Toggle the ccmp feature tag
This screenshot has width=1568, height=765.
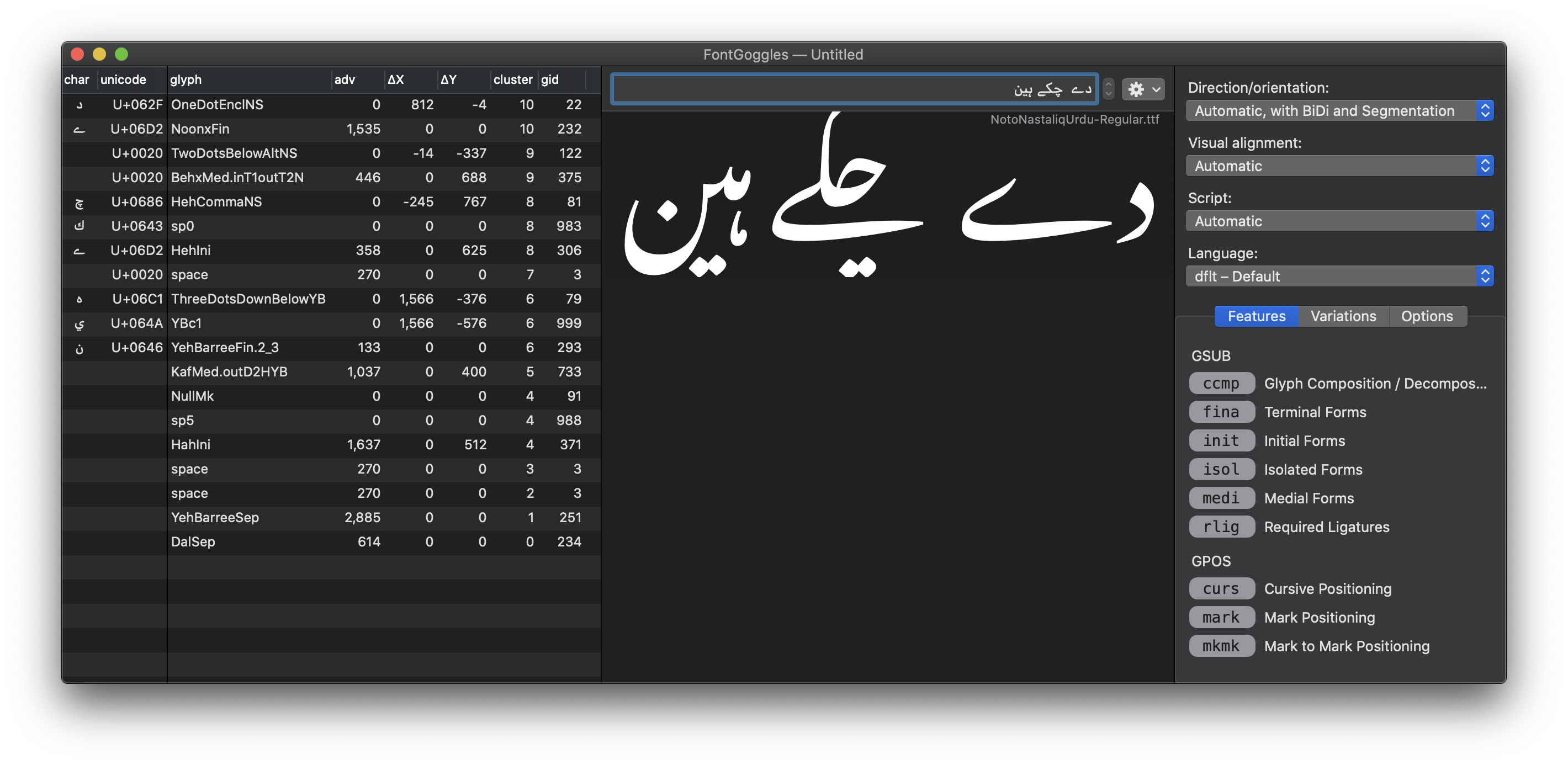(x=1221, y=384)
